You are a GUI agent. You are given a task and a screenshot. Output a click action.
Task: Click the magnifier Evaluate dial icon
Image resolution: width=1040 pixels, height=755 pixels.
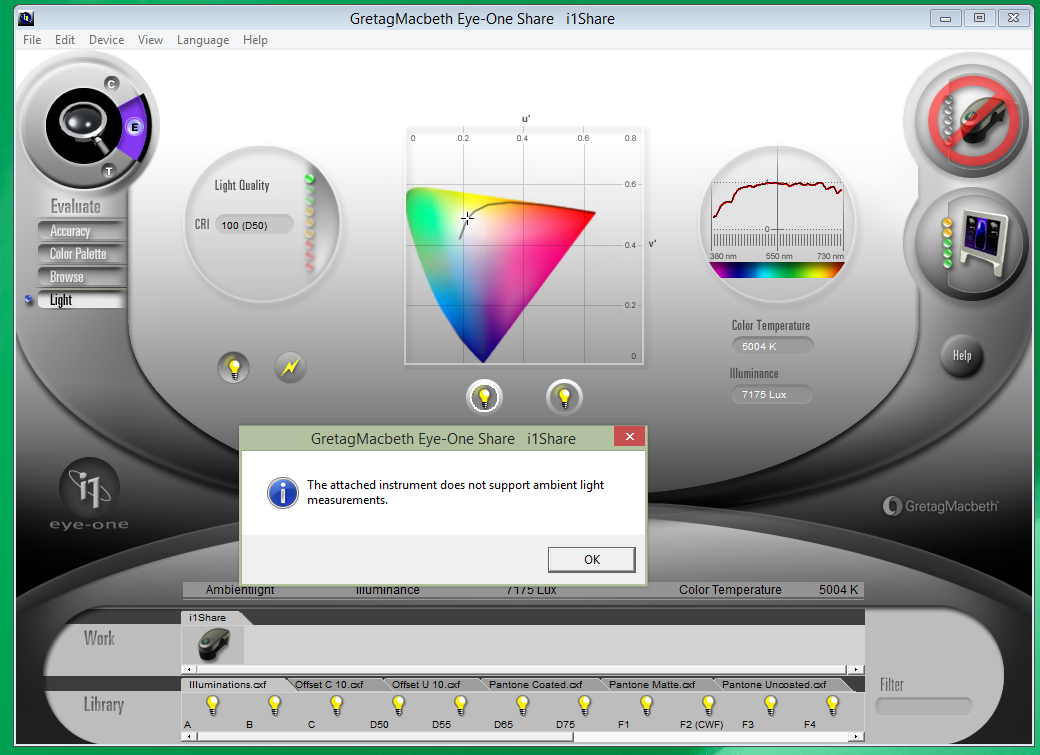point(82,126)
